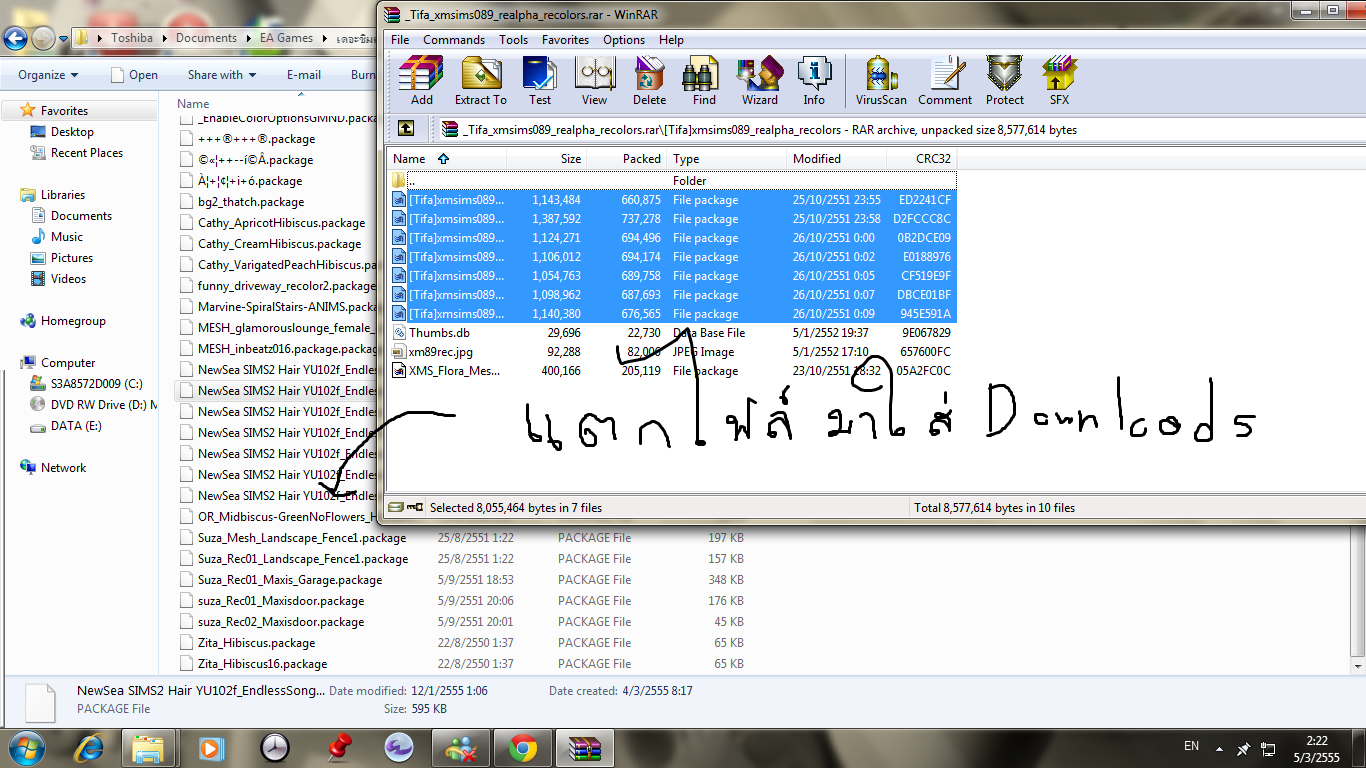
Task: Open Pictures library in sidebar
Action: pos(72,258)
